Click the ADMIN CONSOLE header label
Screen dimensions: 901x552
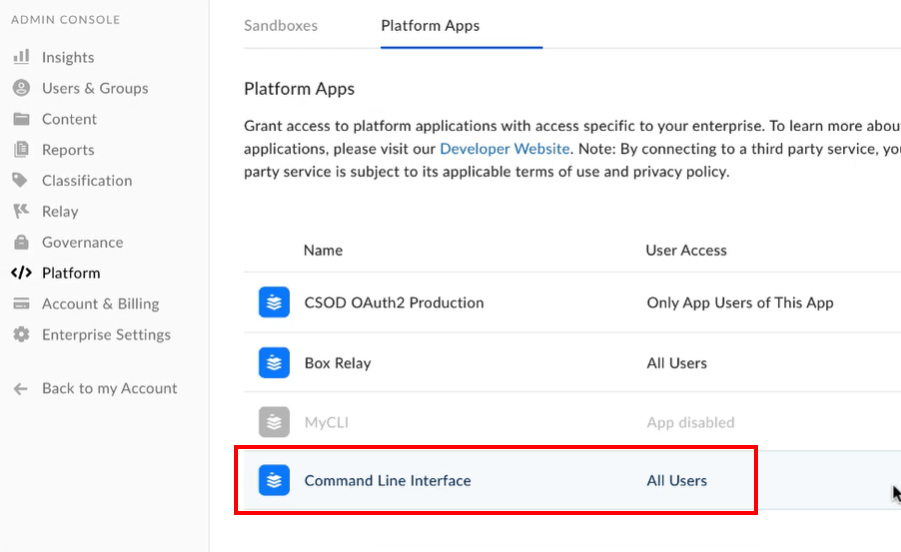click(66, 20)
